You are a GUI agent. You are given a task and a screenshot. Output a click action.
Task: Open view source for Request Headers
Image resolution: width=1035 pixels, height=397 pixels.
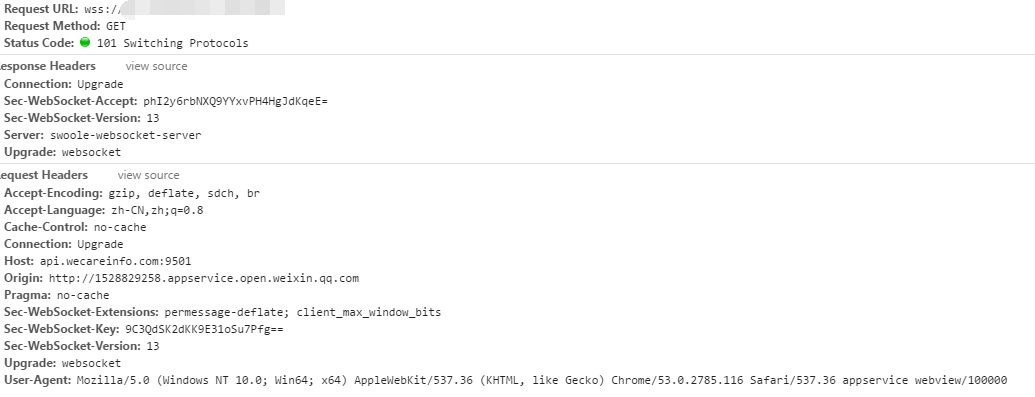coord(149,175)
